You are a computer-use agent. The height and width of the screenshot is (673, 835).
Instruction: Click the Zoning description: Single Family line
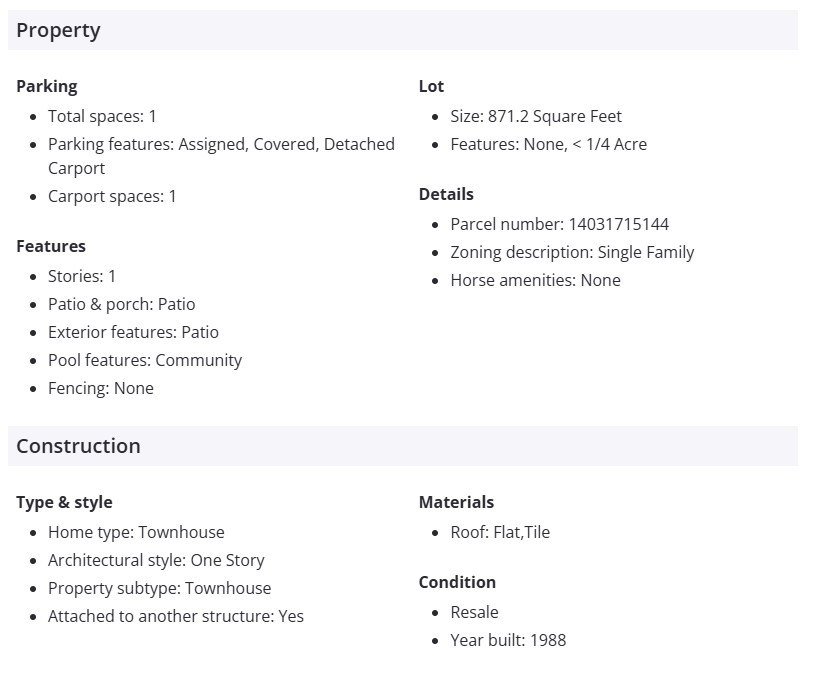click(x=572, y=252)
